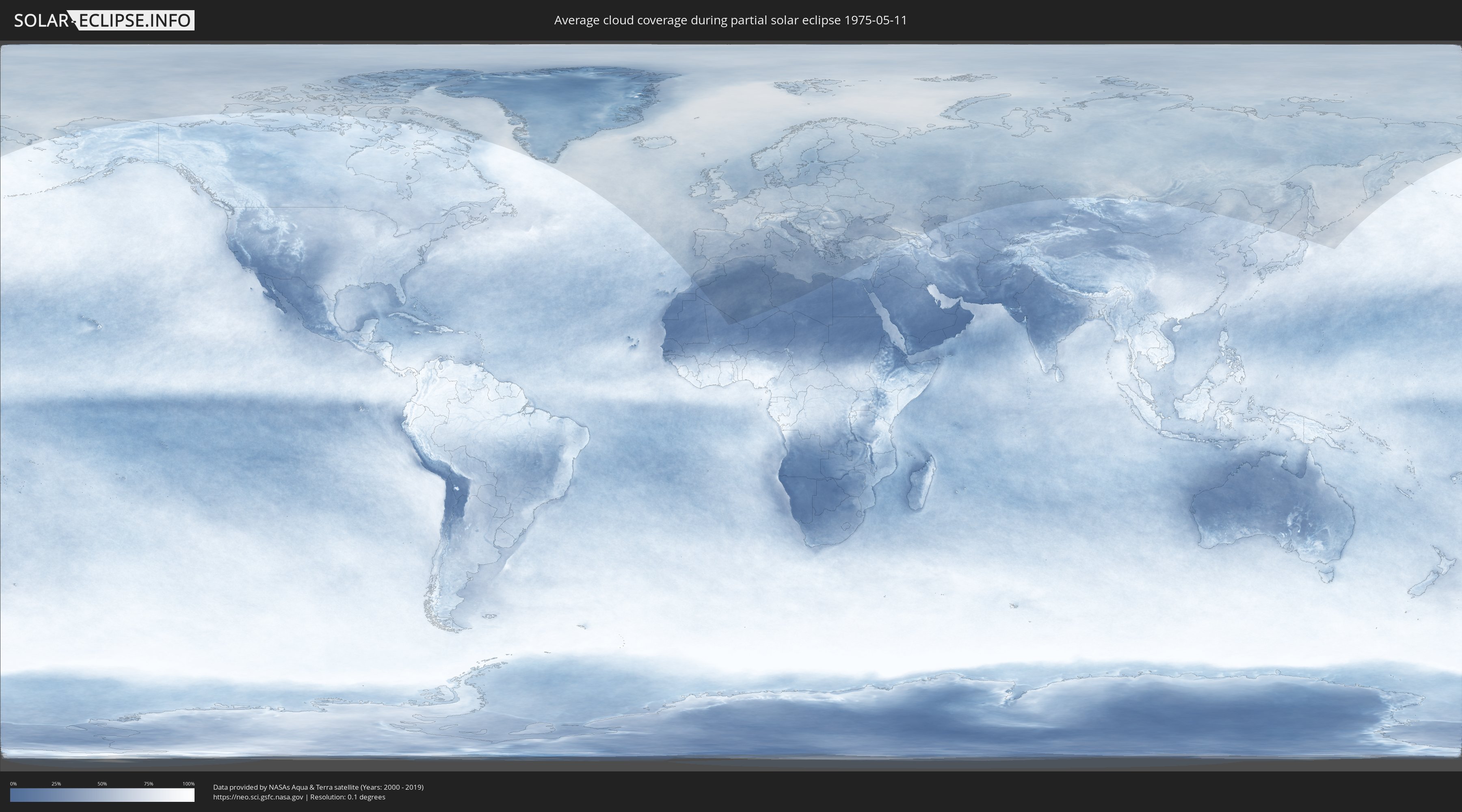Click the 0% legend label

(14, 784)
